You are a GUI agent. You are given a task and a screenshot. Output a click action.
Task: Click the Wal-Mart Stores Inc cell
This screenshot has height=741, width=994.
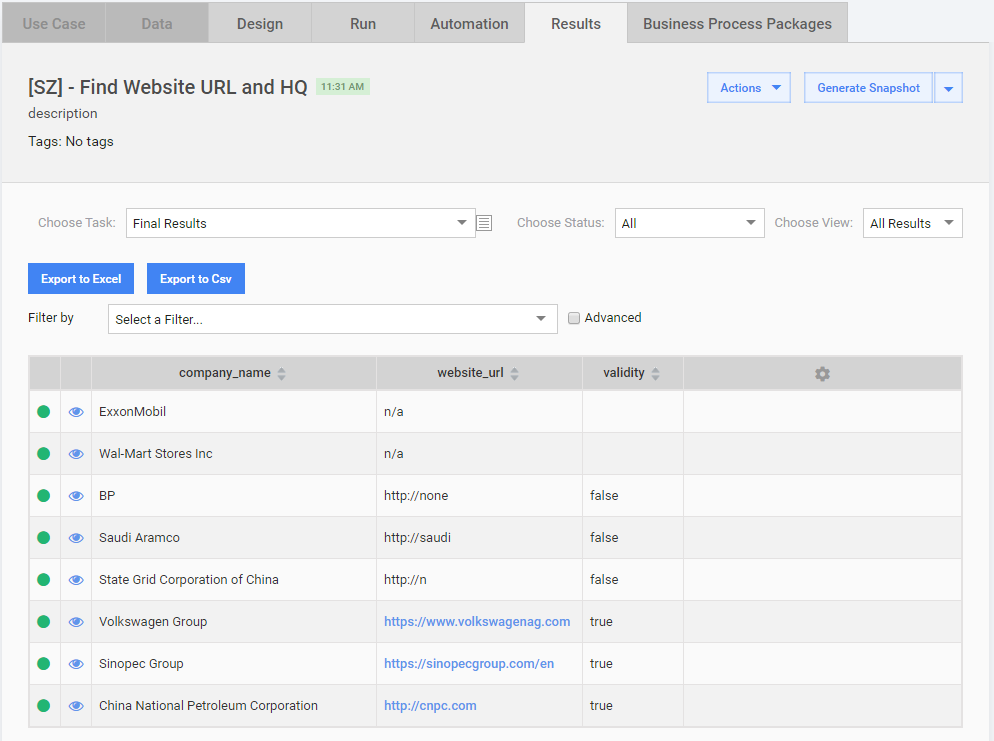[234, 454]
